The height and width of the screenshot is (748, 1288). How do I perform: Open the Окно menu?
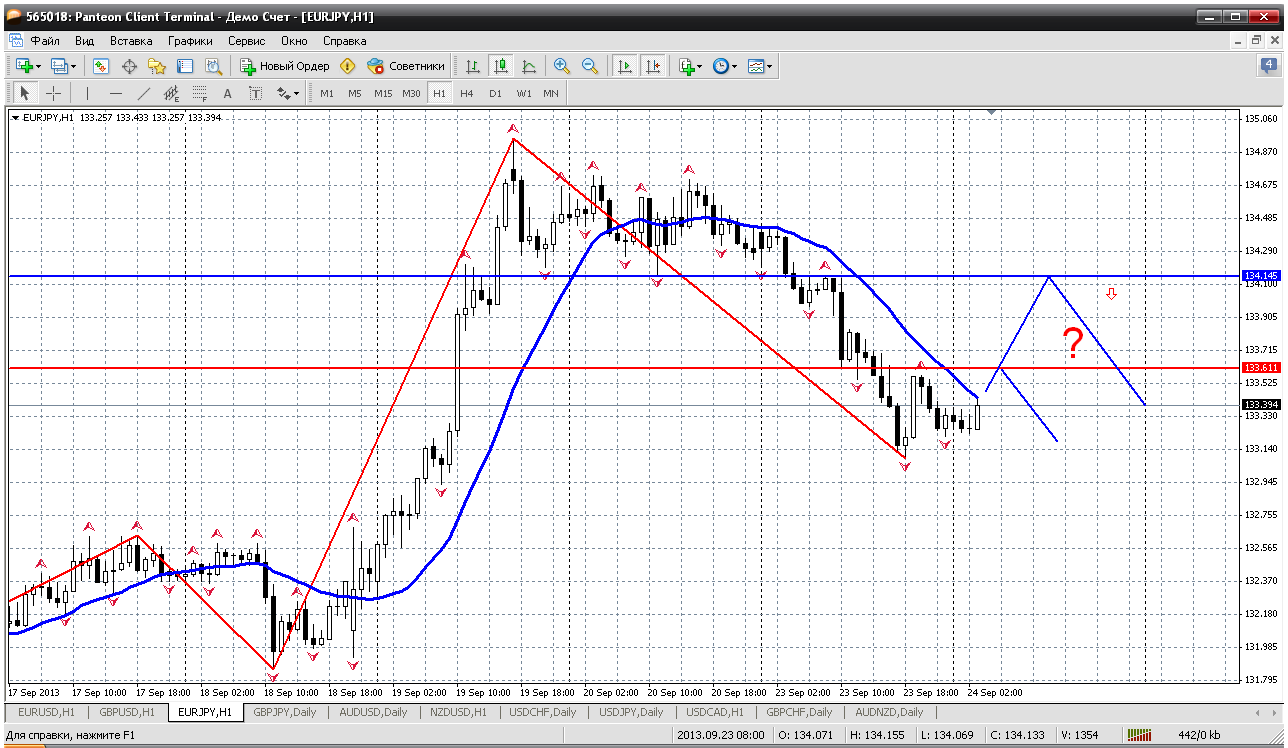[x=294, y=41]
